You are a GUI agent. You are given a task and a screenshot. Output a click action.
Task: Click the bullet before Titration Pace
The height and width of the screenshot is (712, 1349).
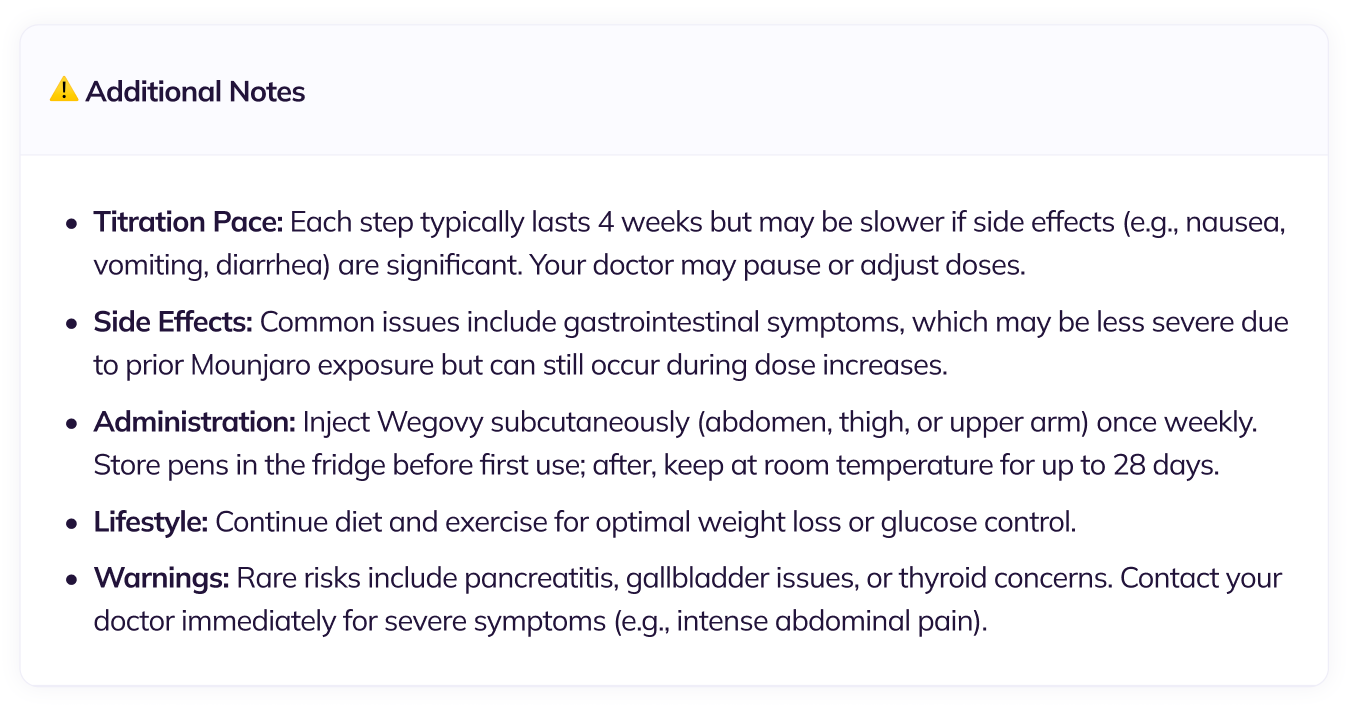tap(71, 223)
